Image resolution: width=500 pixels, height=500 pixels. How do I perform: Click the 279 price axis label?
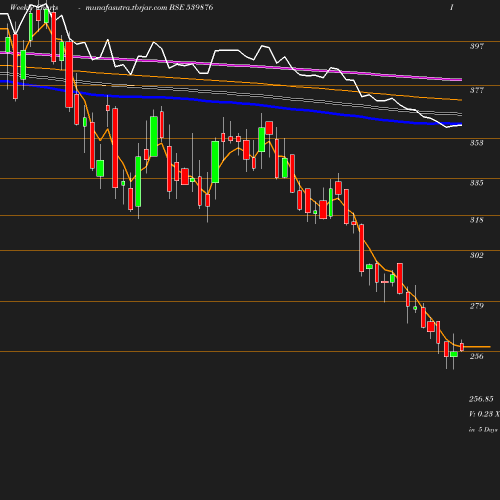coord(476,306)
